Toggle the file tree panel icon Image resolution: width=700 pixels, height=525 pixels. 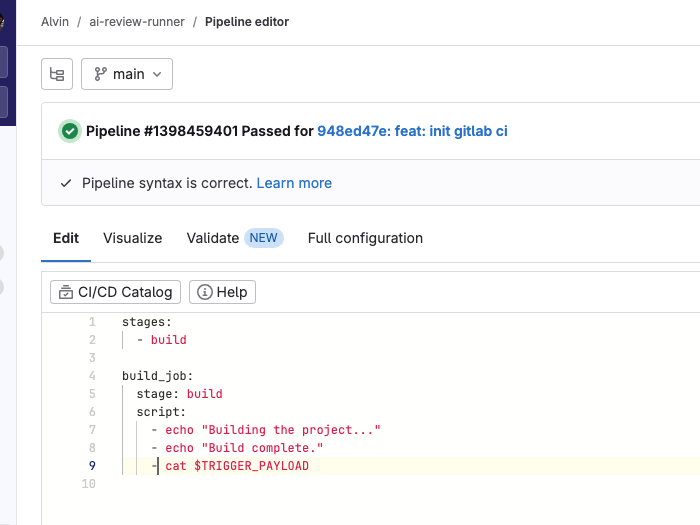(x=57, y=74)
